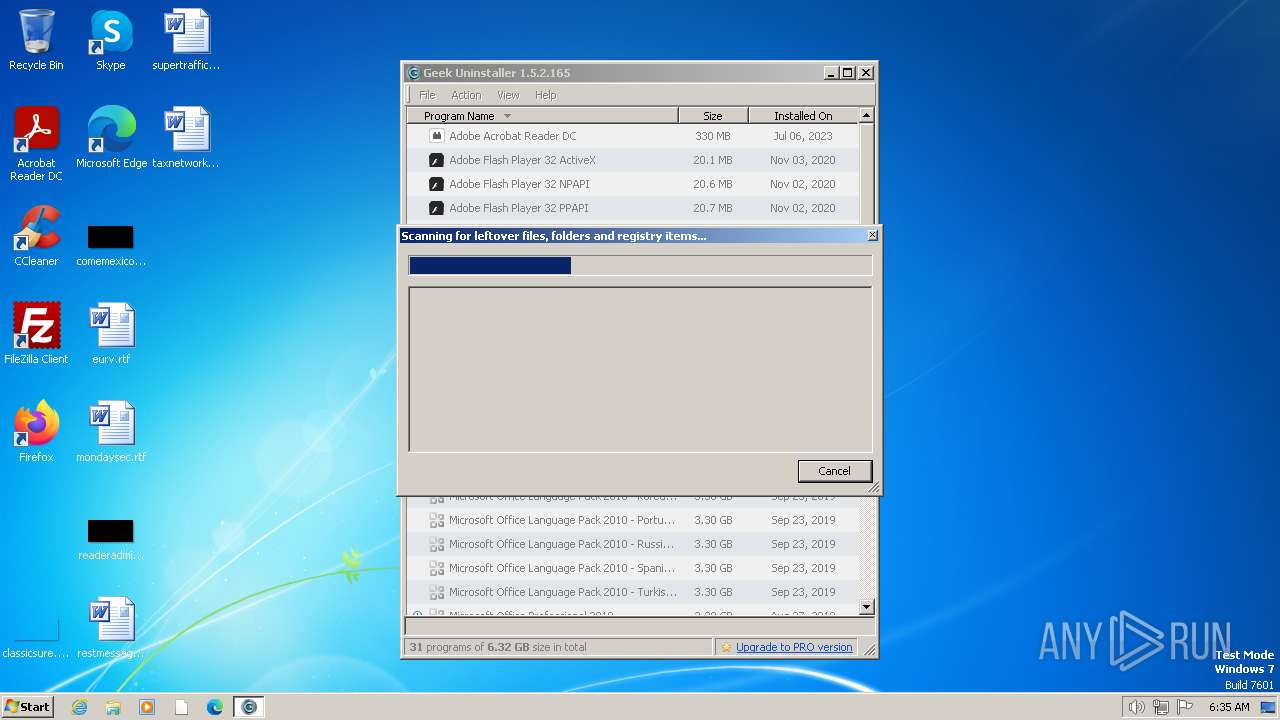The image size is (1280, 720).
Task: Close the scanning dialog with X
Action: [x=872, y=235]
